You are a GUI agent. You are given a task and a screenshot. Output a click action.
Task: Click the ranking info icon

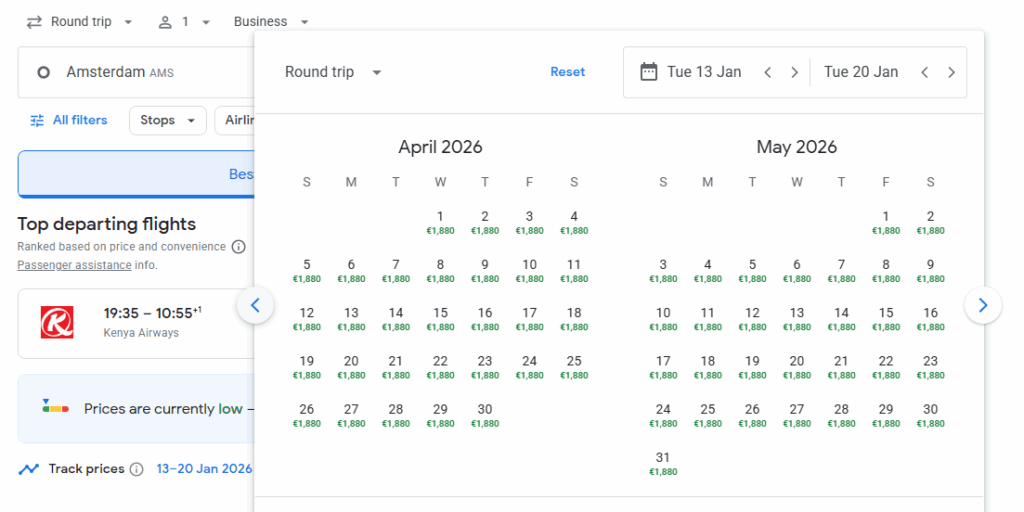238,246
